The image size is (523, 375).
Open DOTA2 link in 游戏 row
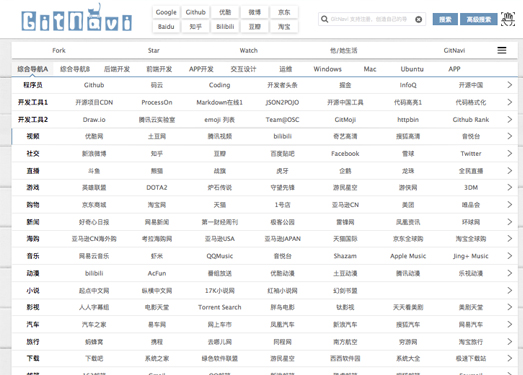tap(157, 188)
